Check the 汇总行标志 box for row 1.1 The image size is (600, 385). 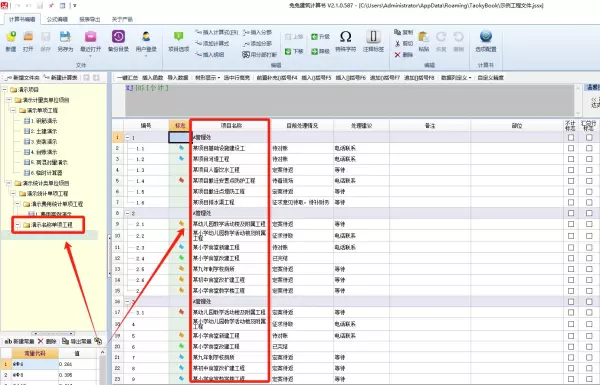589,148
